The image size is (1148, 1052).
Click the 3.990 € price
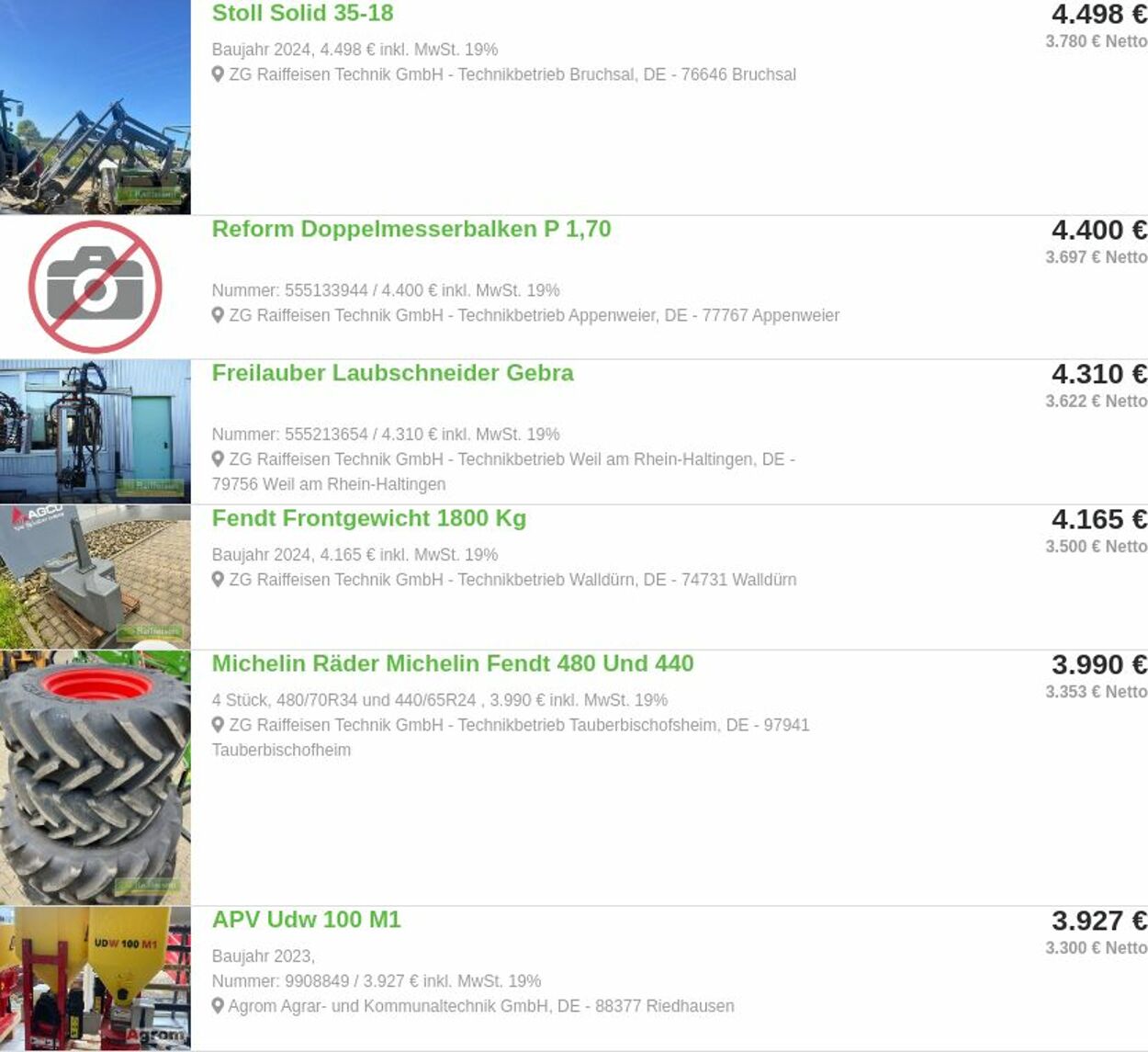1099,665
